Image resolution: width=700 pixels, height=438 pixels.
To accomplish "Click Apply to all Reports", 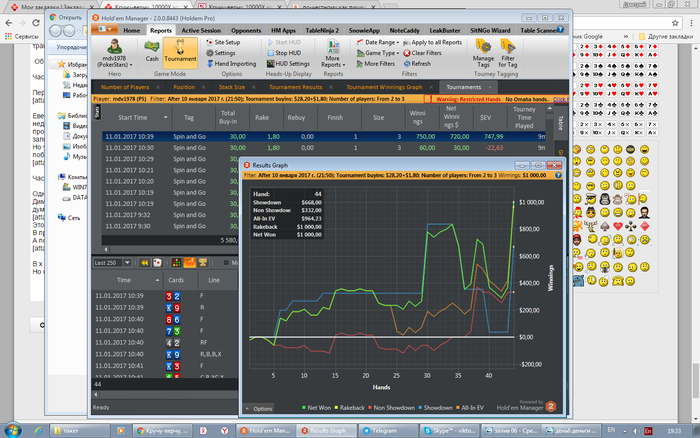I will 432,42.
